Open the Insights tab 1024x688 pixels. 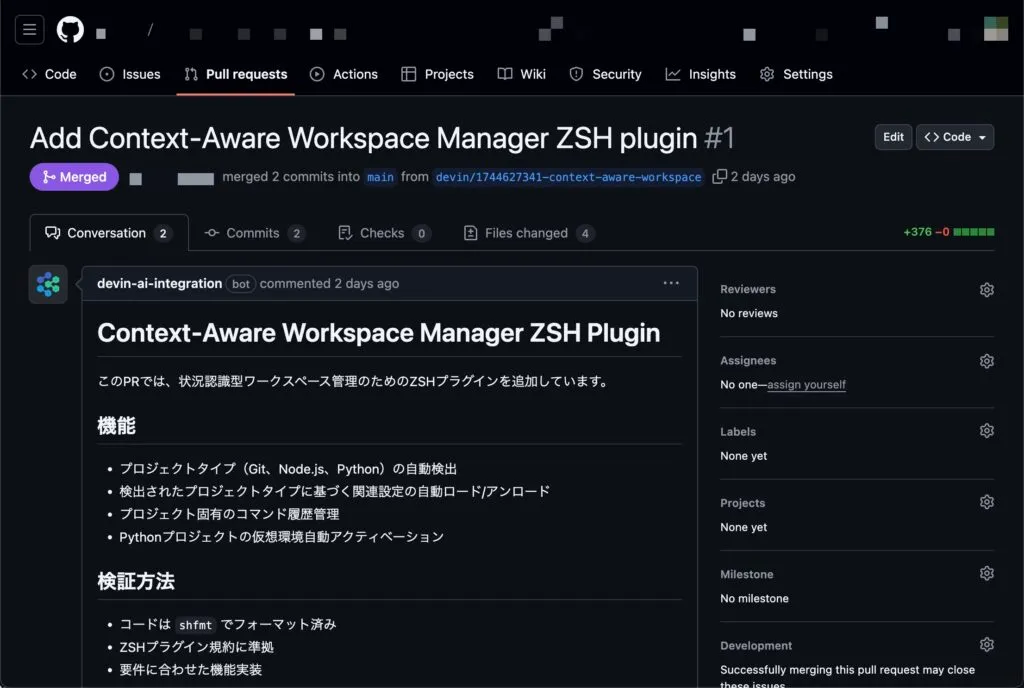click(x=701, y=74)
